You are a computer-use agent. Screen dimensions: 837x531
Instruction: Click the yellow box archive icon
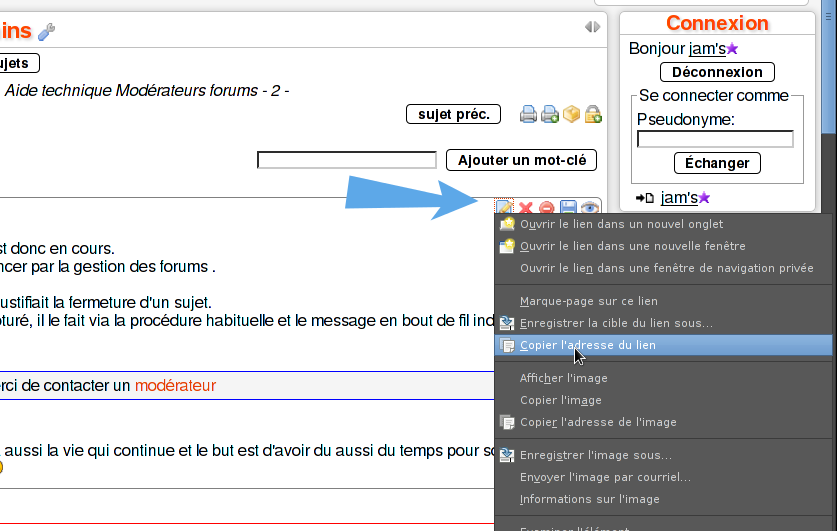coord(571,114)
